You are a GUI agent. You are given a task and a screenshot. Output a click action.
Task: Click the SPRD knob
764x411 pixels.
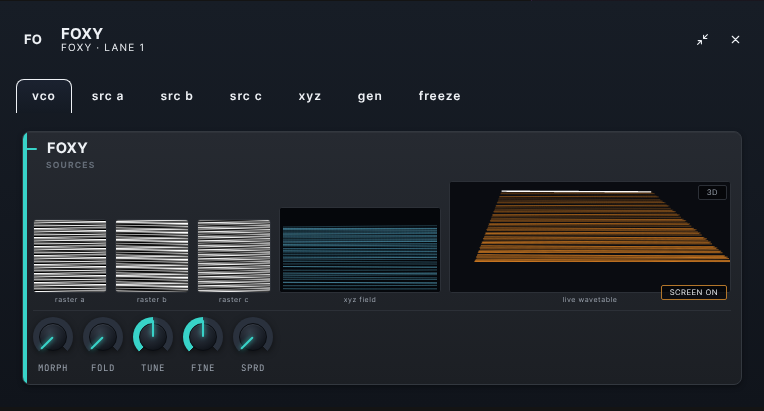point(253,337)
